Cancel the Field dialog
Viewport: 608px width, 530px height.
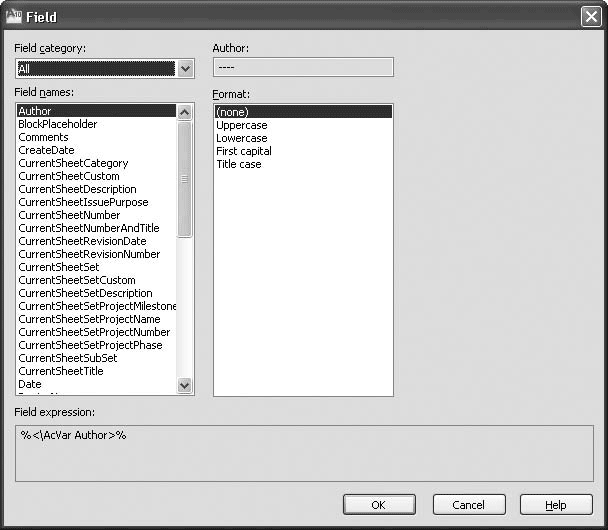[469, 505]
